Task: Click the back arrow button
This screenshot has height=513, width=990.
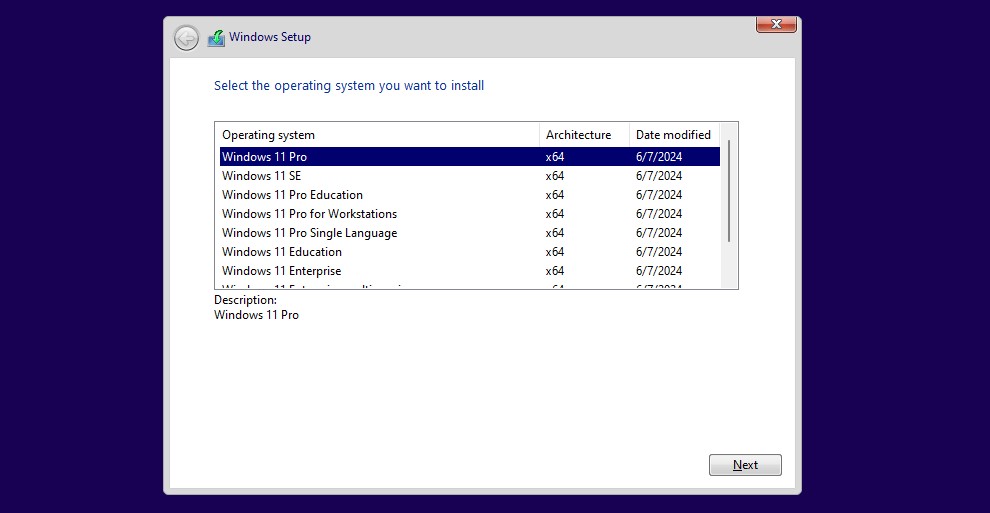Action: point(186,38)
